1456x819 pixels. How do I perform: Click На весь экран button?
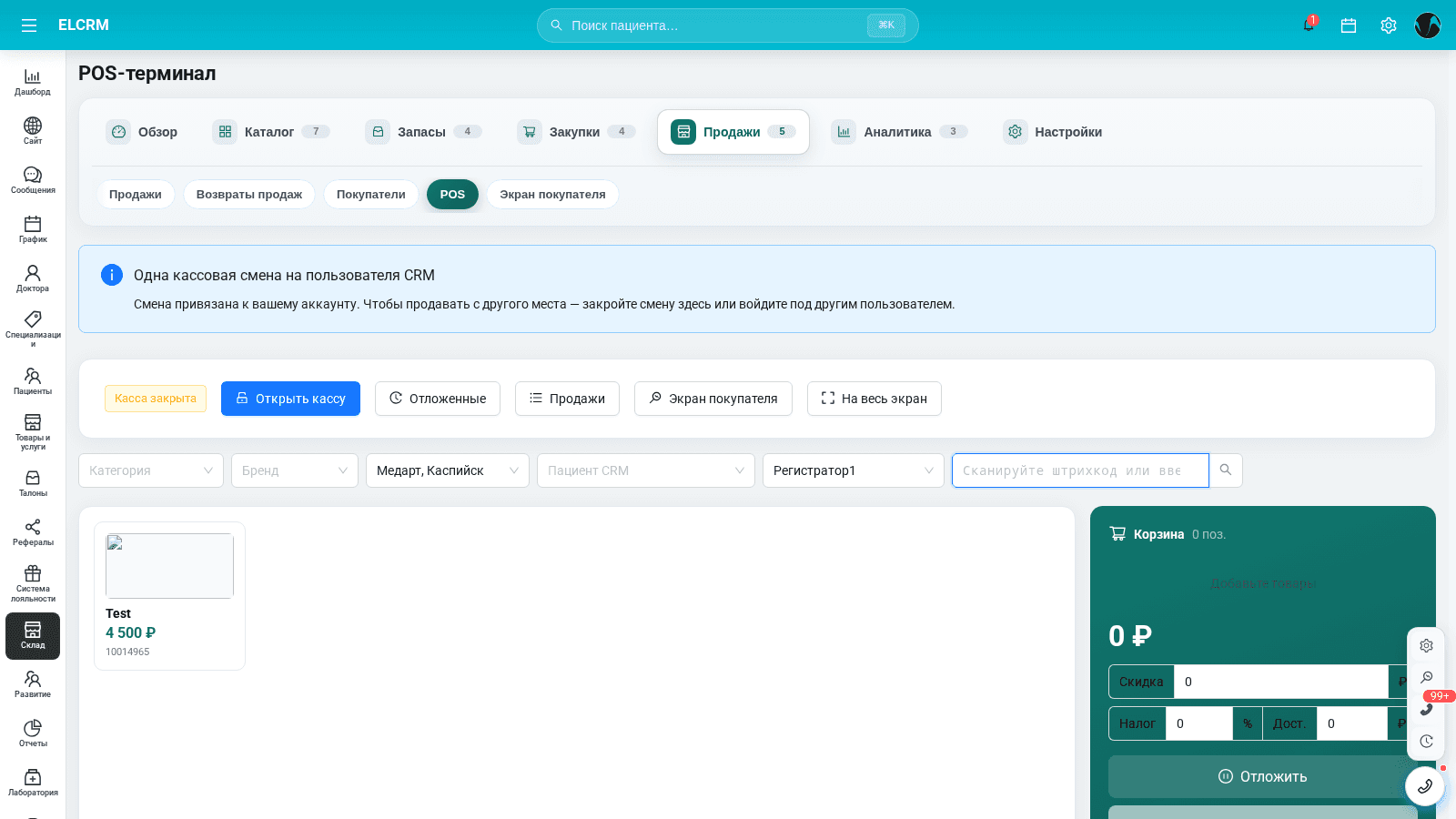click(875, 399)
